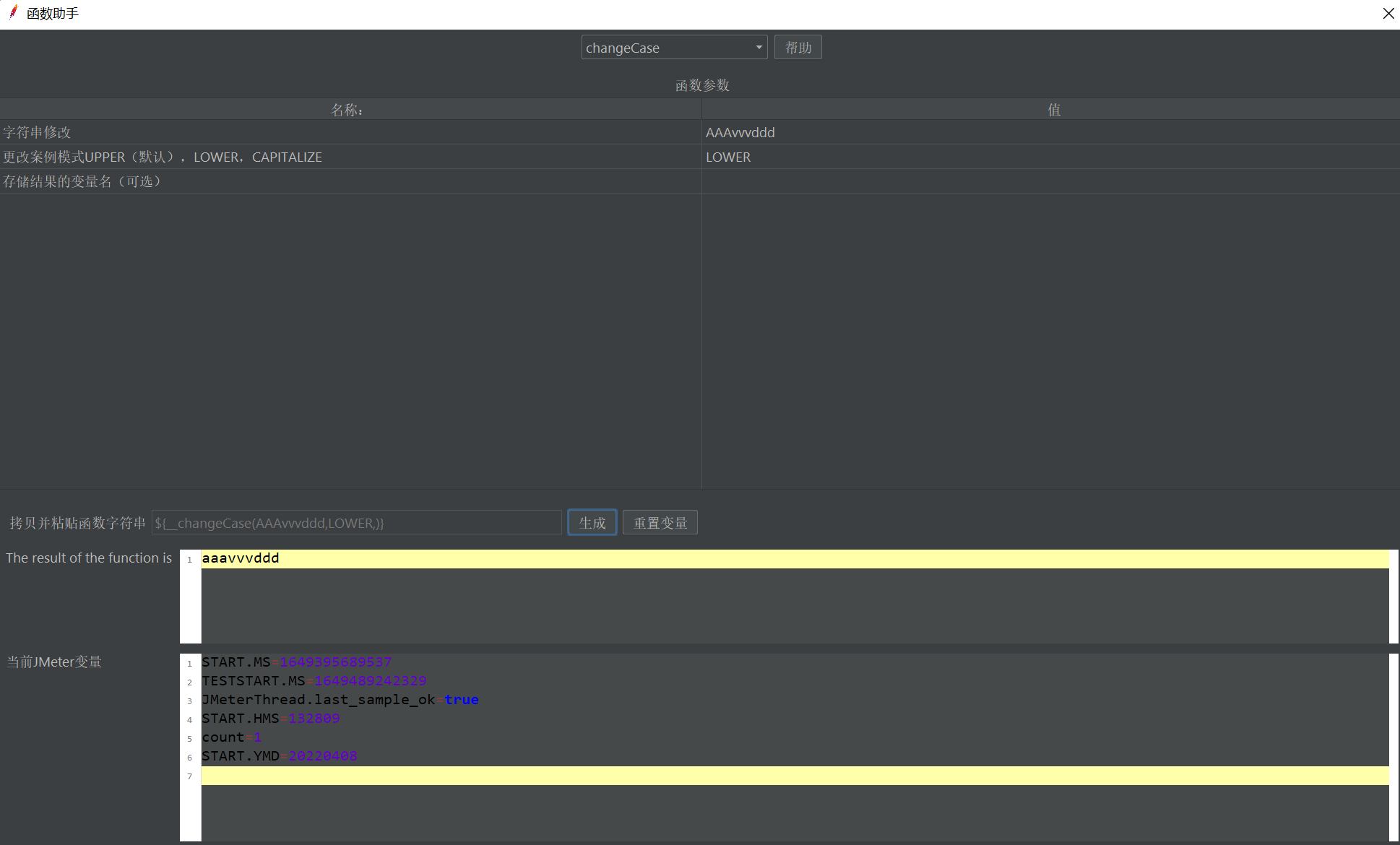This screenshot has height=845, width=1400.
Task: Select the AAAvvvddd value cell
Action: click(x=1050, y=132)
